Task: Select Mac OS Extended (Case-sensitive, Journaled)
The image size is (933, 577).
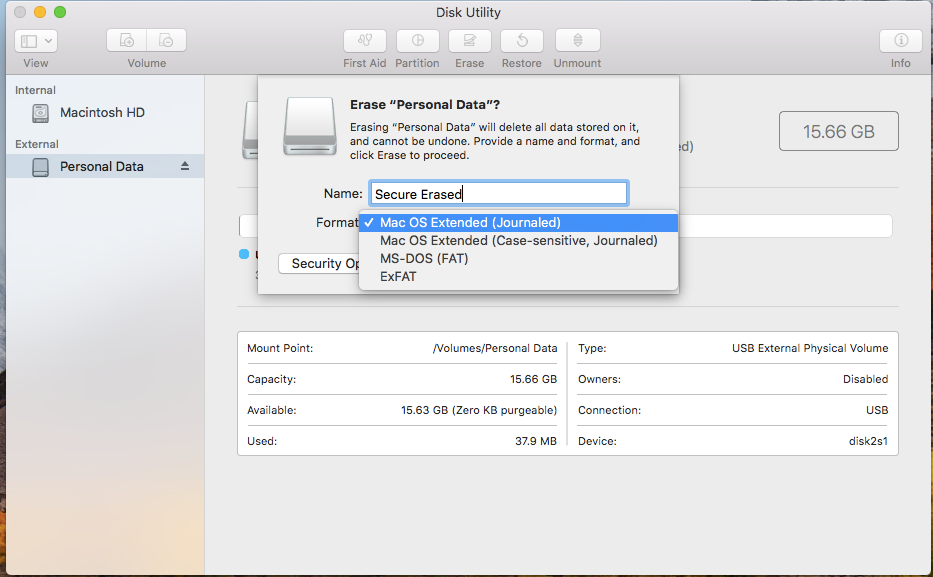Action: pyautogui.click(x=518, y=240)
